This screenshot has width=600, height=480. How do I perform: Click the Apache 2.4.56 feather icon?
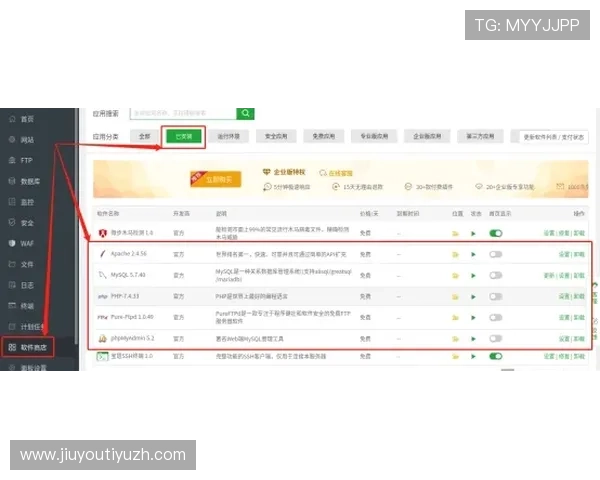(102, 254)
